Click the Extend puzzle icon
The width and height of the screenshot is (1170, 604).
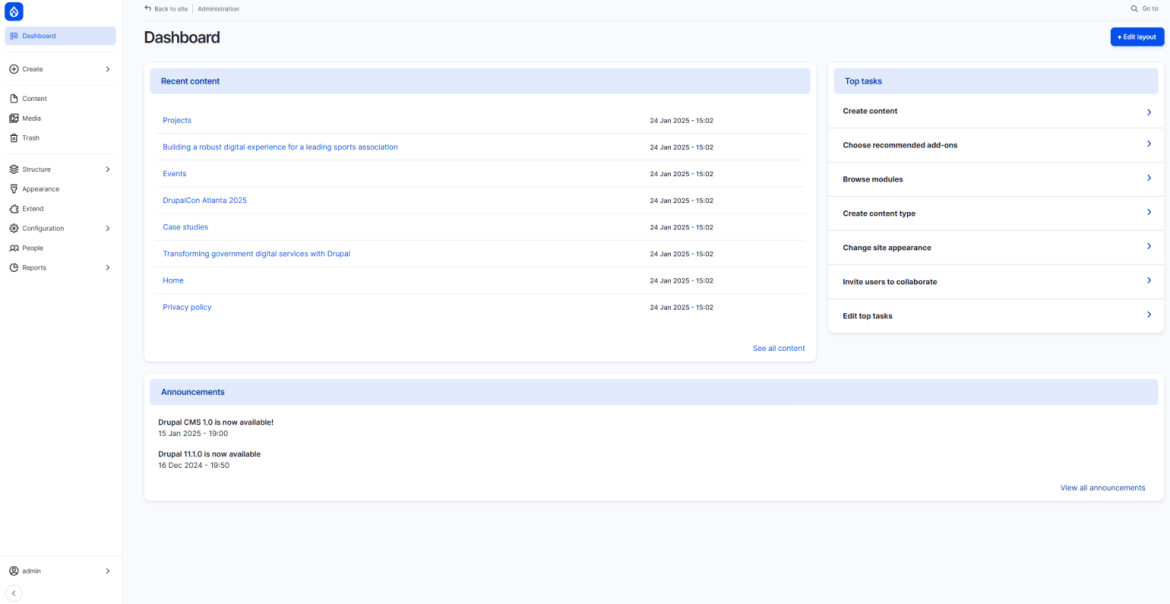pyautogui.click(x=14, y=209)
